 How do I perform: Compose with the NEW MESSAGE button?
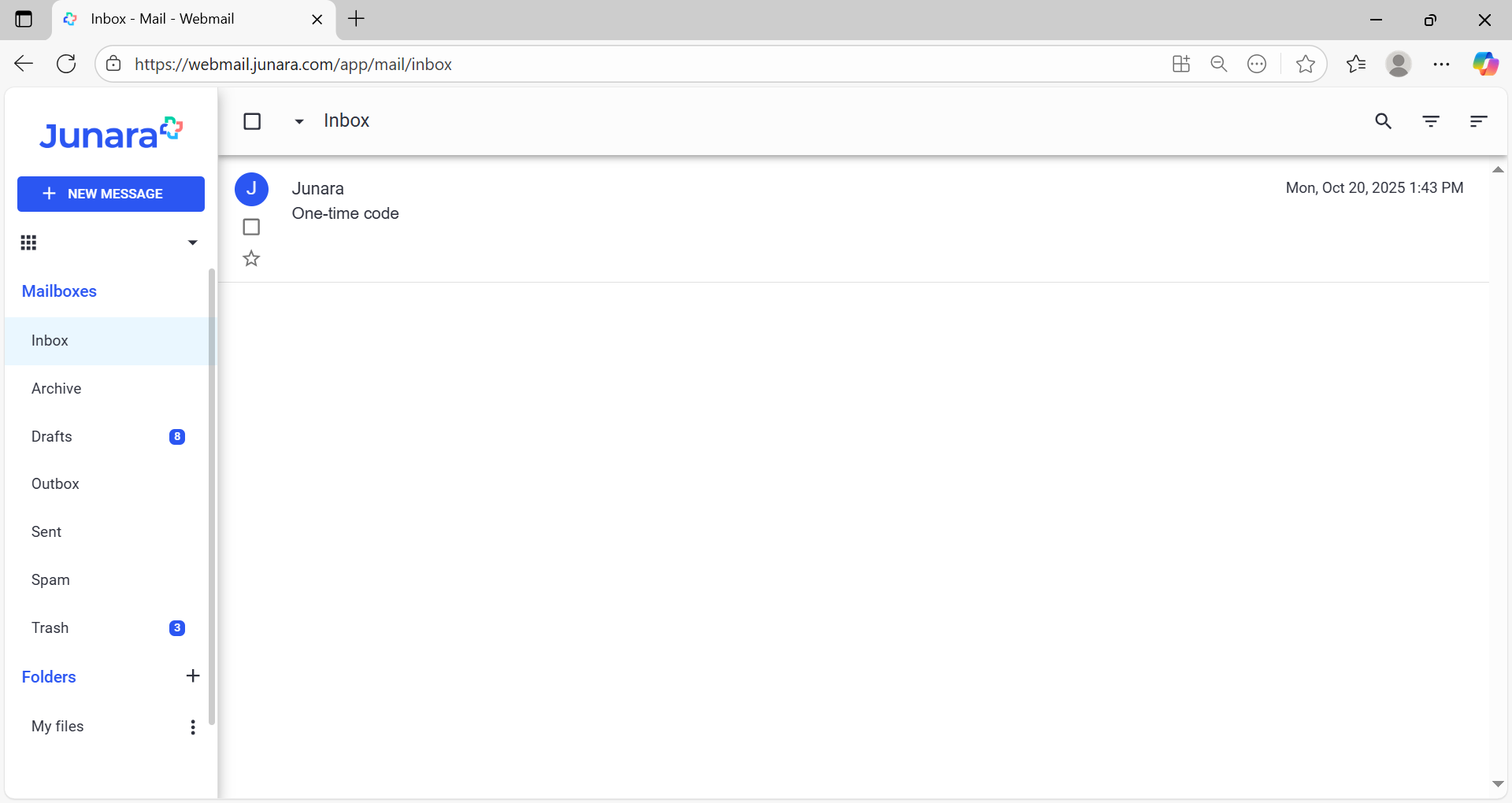[x=111, y=194]
